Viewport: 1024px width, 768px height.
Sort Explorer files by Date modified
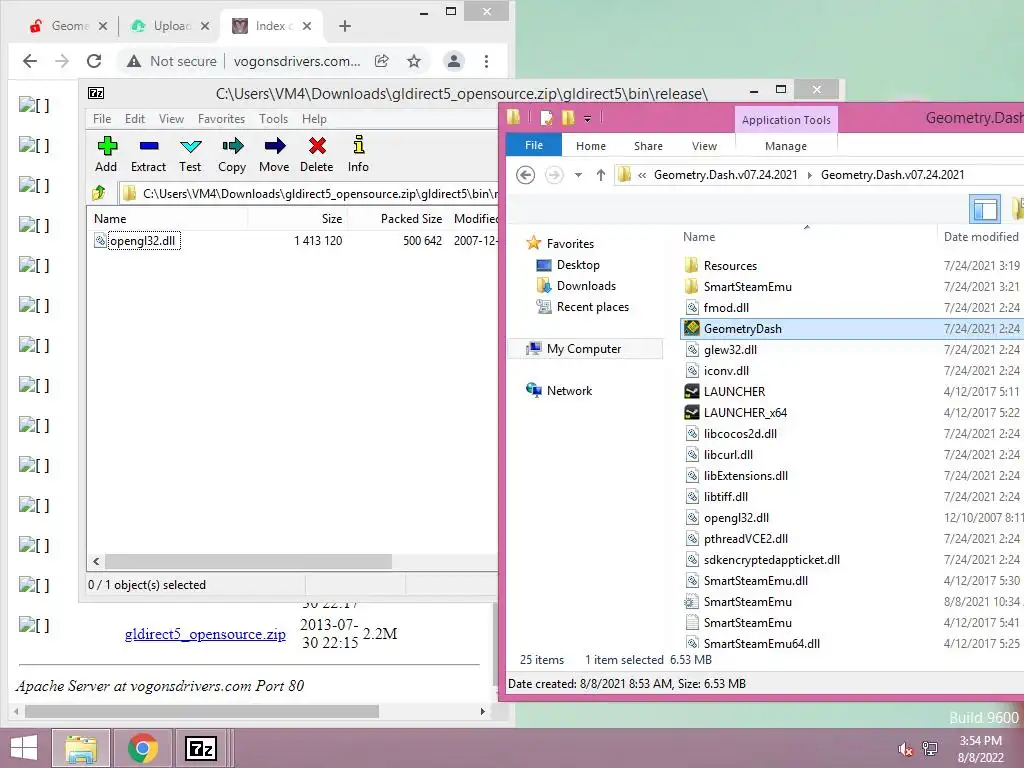pos(980,236)
